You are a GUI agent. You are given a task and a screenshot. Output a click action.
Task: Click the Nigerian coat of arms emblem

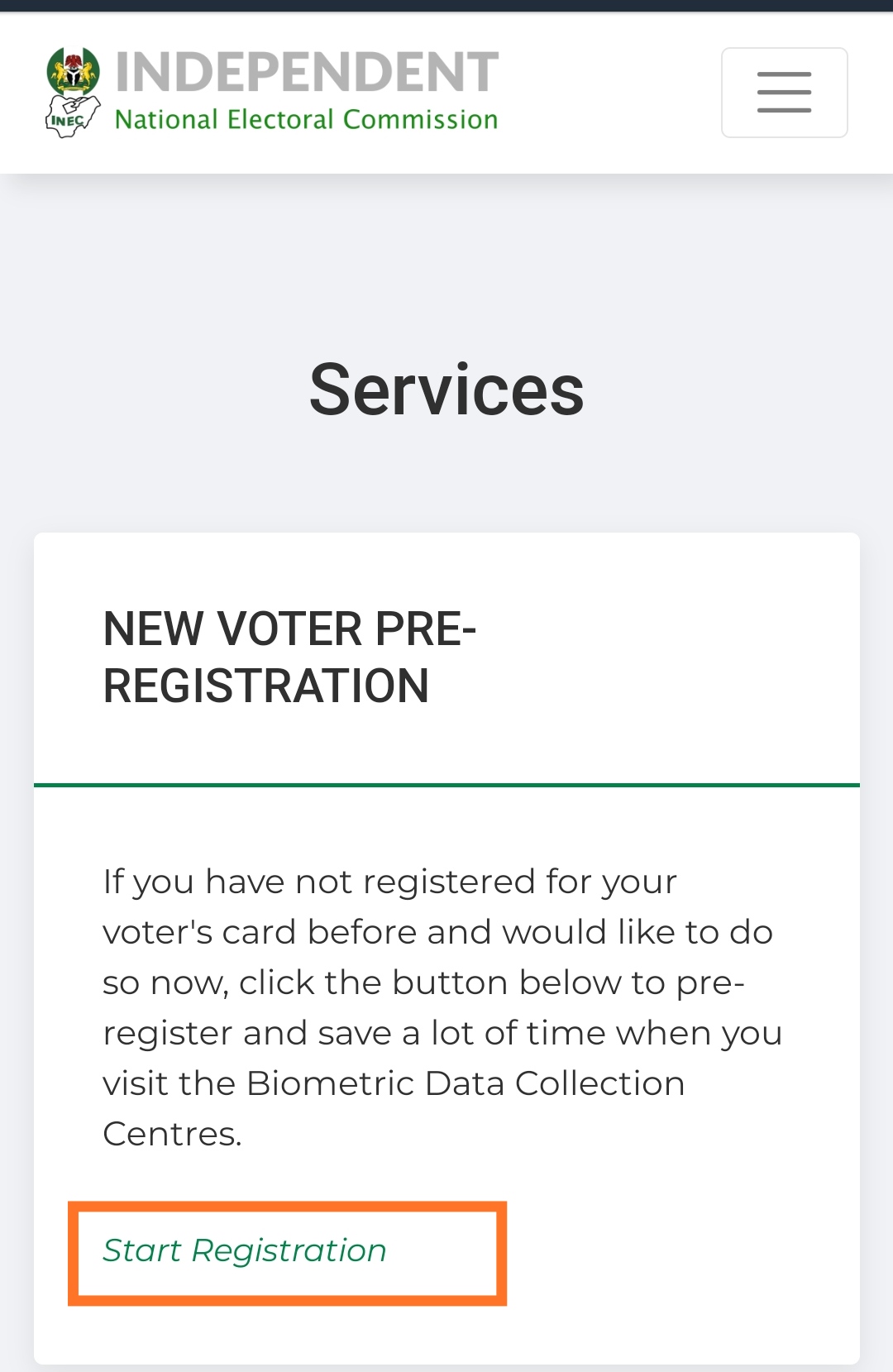tap(74, 70)
